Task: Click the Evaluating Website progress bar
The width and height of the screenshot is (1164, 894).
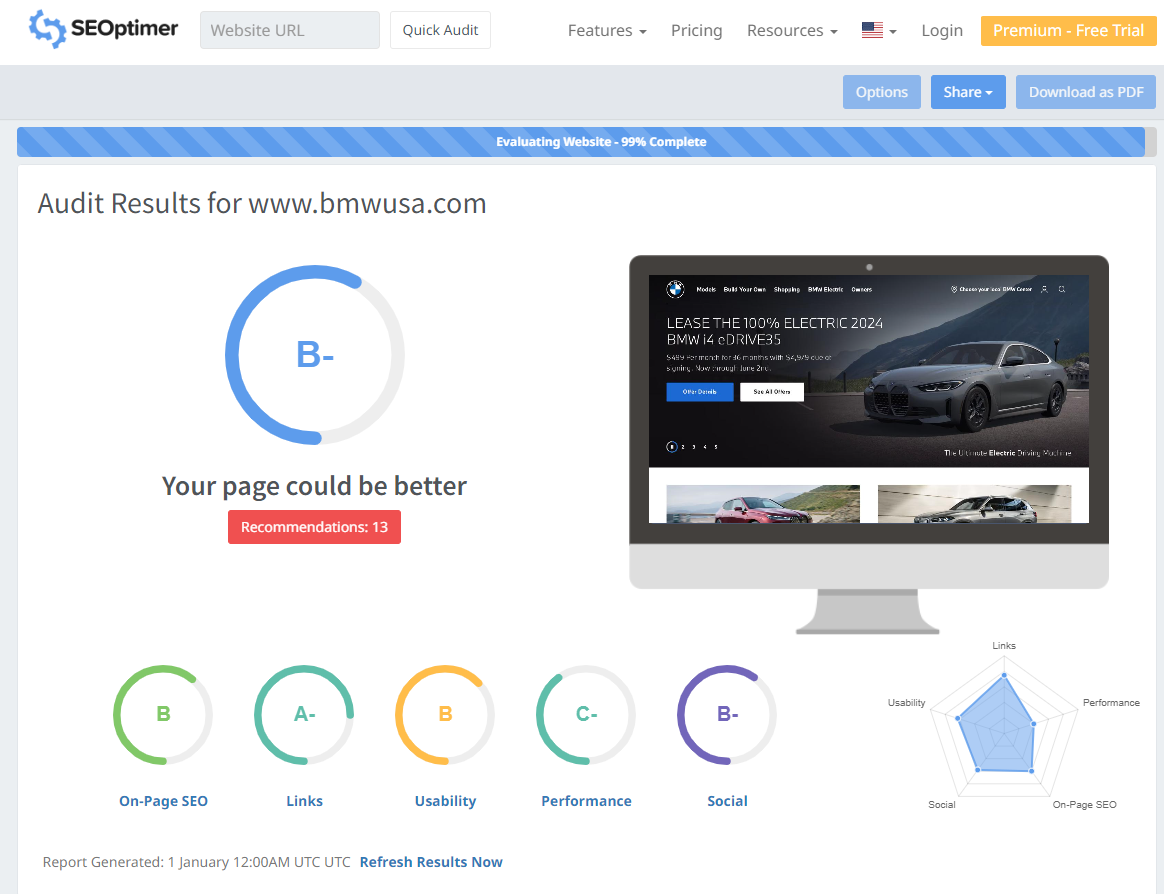Action: click(x=586, y=142)
